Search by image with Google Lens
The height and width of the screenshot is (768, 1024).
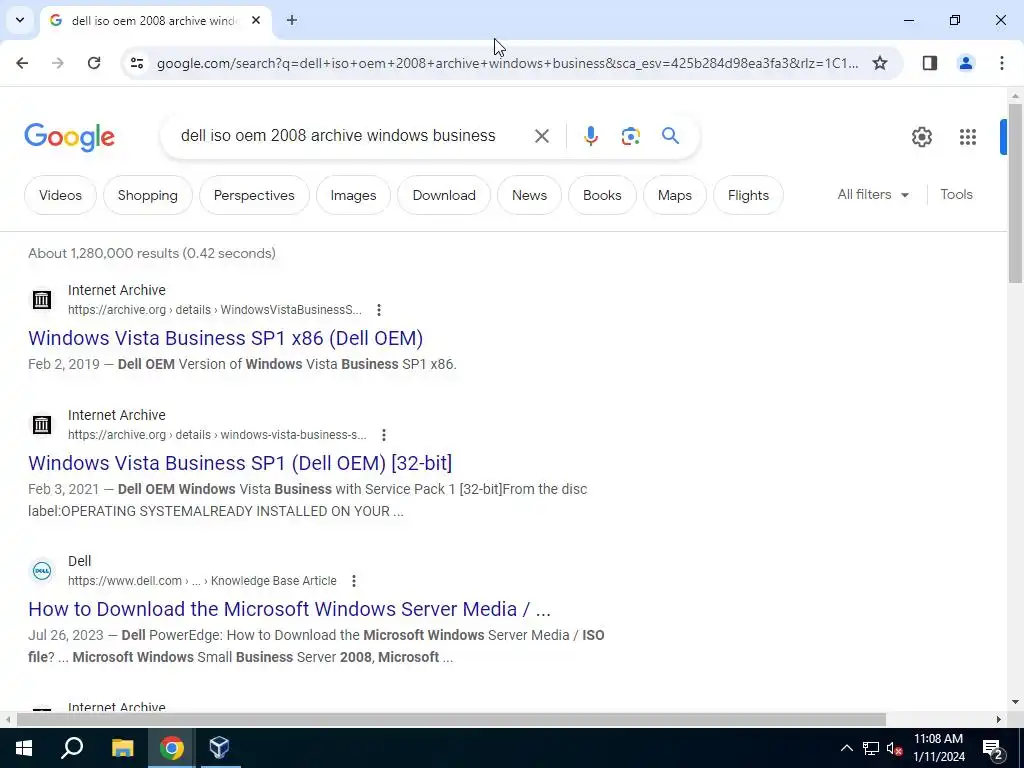pos(630,136)
